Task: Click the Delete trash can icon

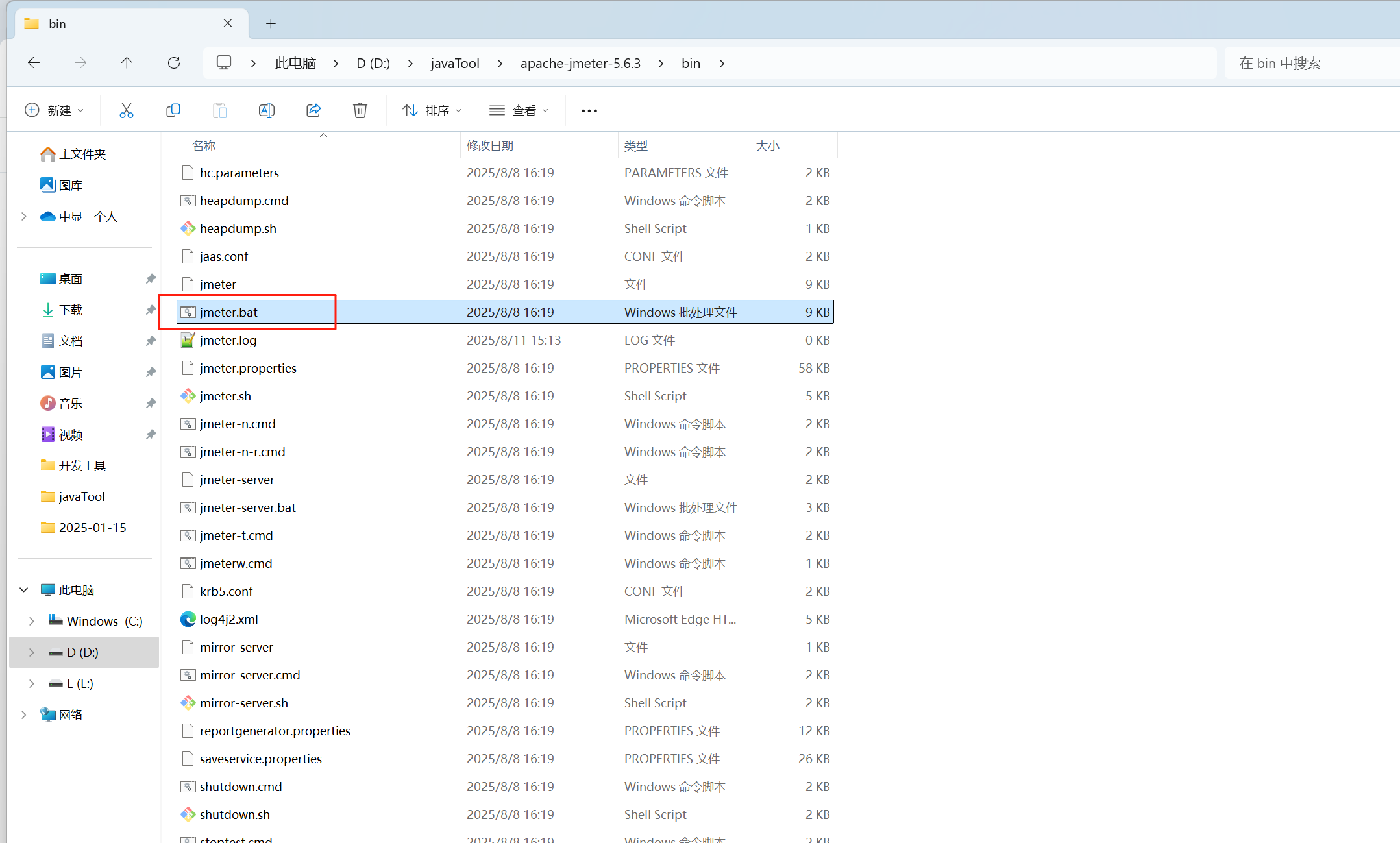Action: [x=360, y=110]
